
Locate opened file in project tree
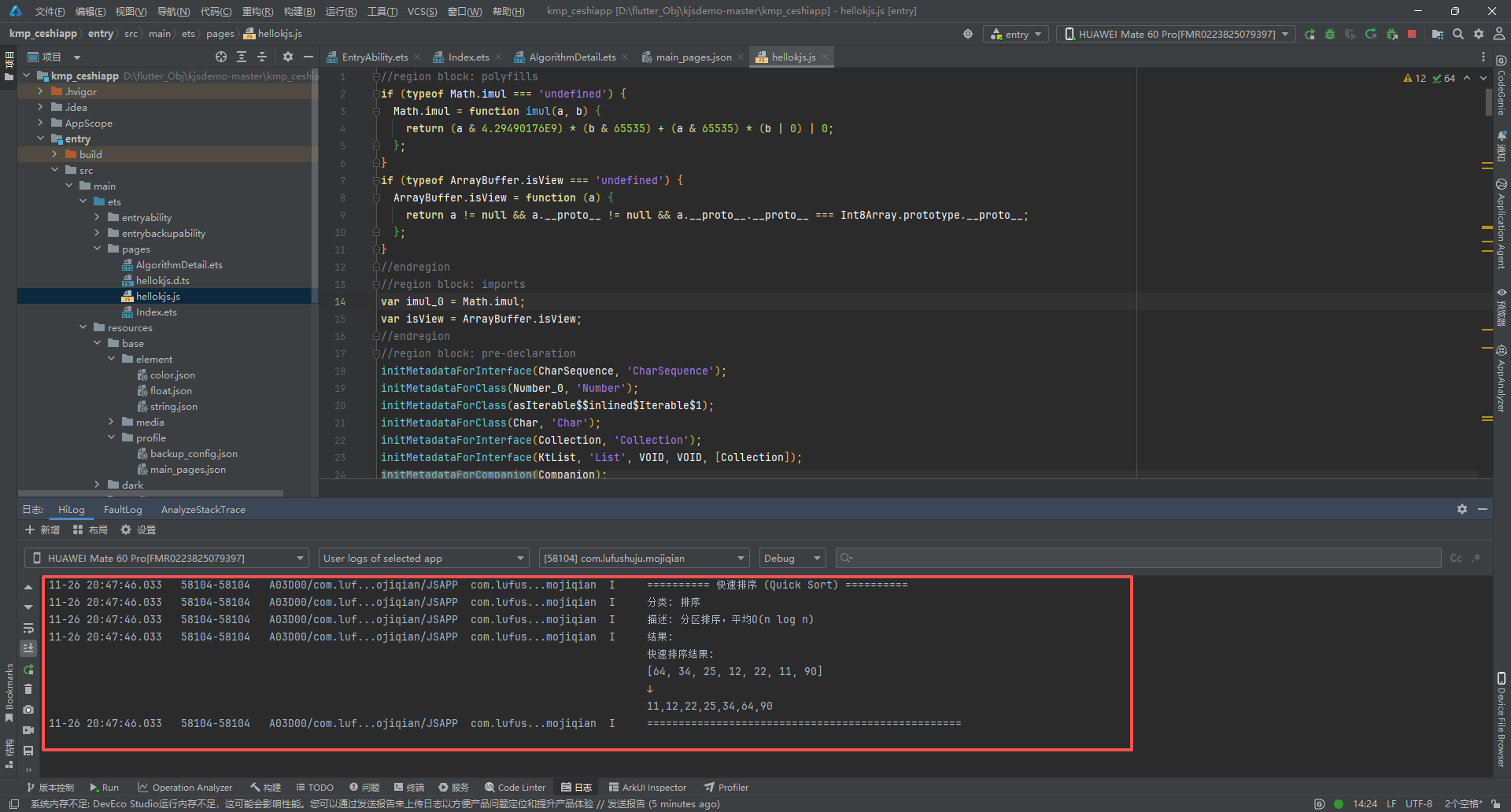(x=221, y=57)
